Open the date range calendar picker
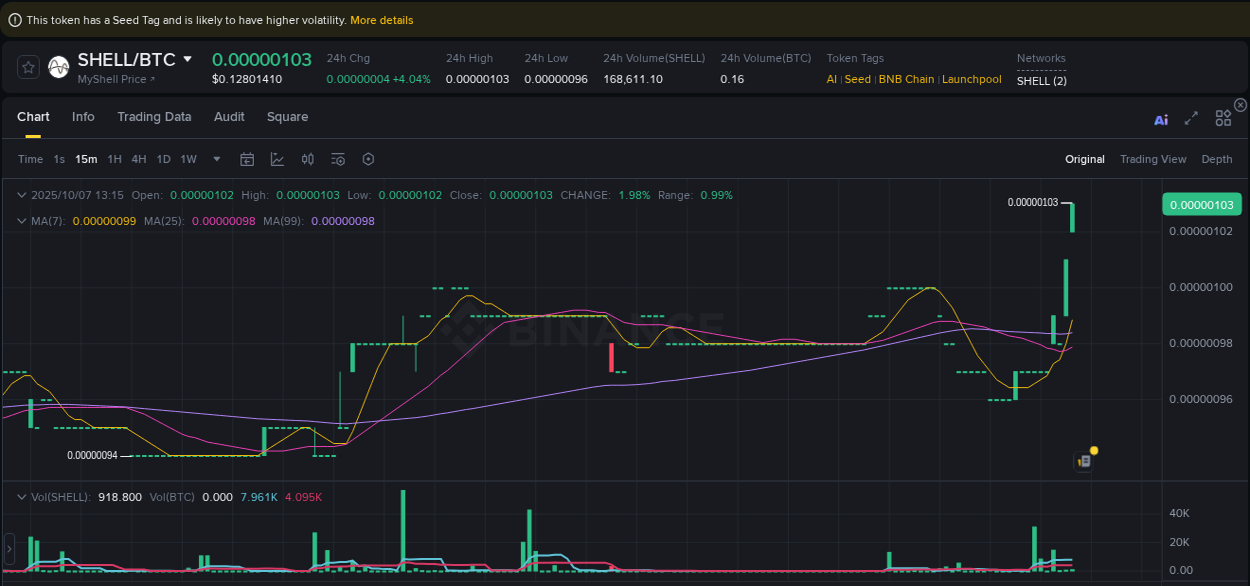Image resolution: width=1250 pixels, height=586 pixels. [247, 159]
